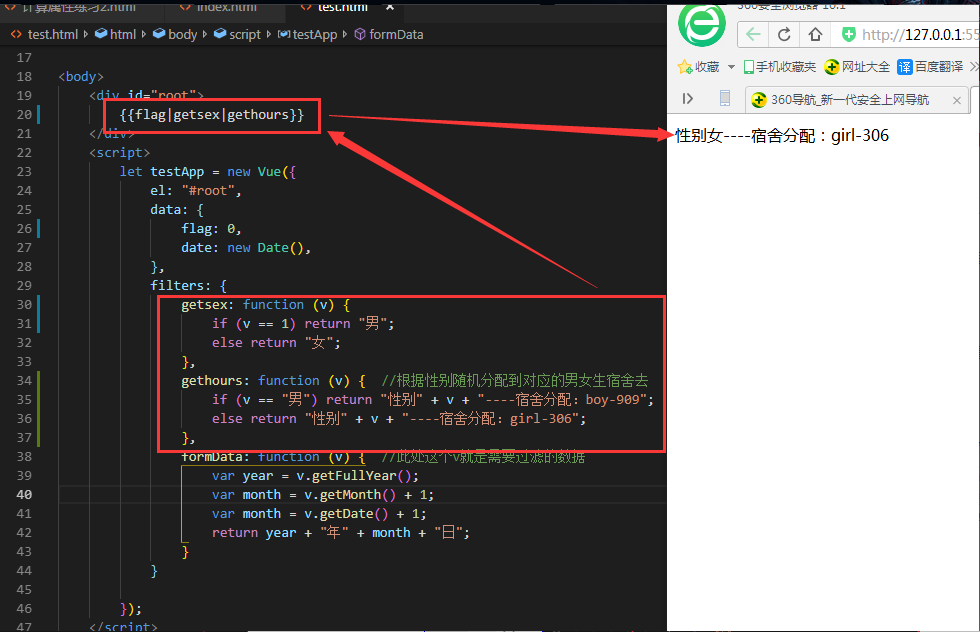The width and height of the screenshot is (980, 632).
Task: Click line number 20 in gutter
Action: [x=24, y=114]
